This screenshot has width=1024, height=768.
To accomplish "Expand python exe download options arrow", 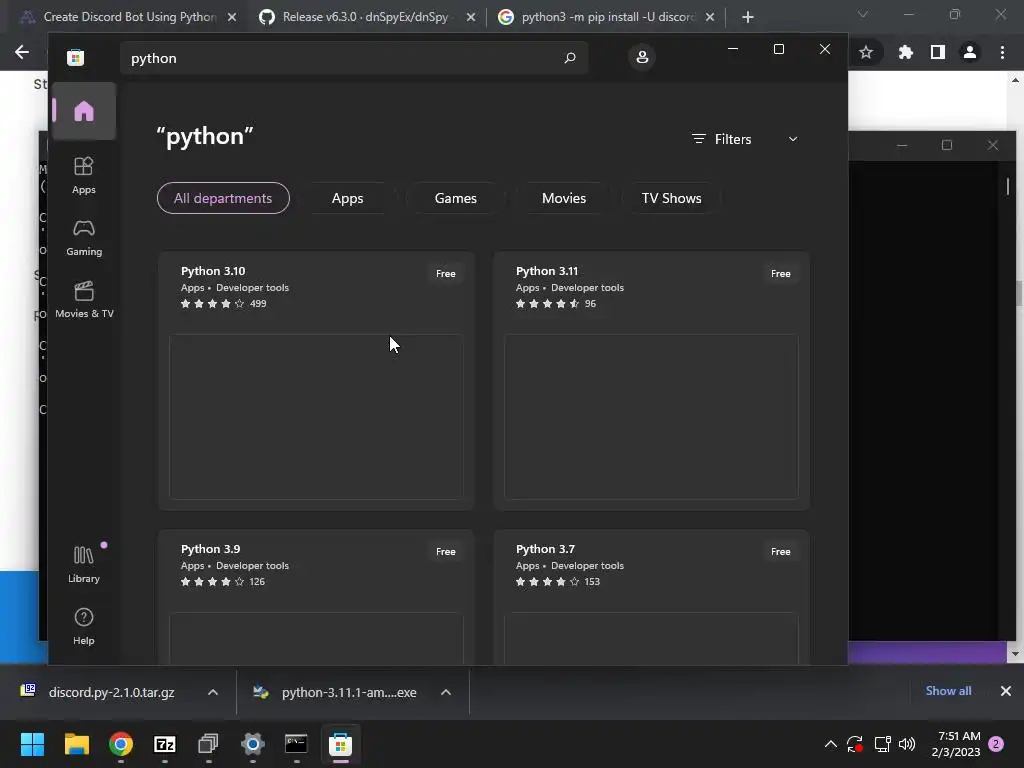I will pyautogui.click(x=446, y=692).
